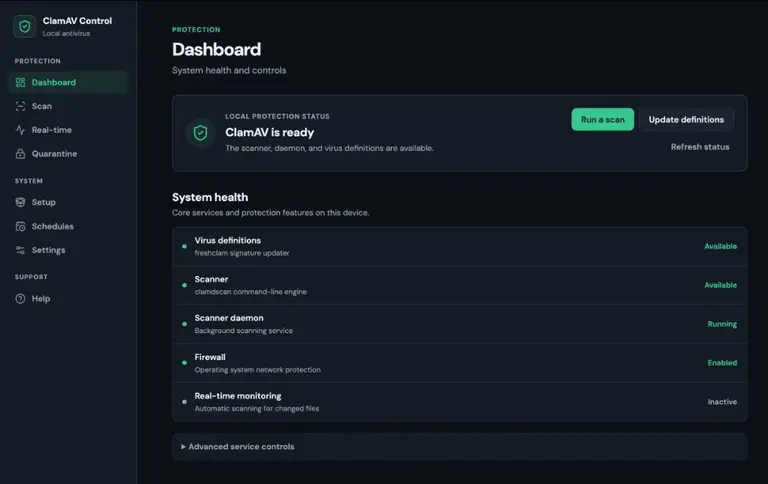Select the Scanner daemon row title
The height and width of the screenshot is (484, 768).
(229, 318)
